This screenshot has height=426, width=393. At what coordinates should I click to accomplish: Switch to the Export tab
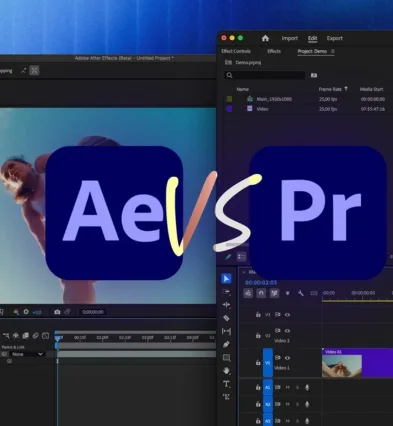(x=335, y=38)
